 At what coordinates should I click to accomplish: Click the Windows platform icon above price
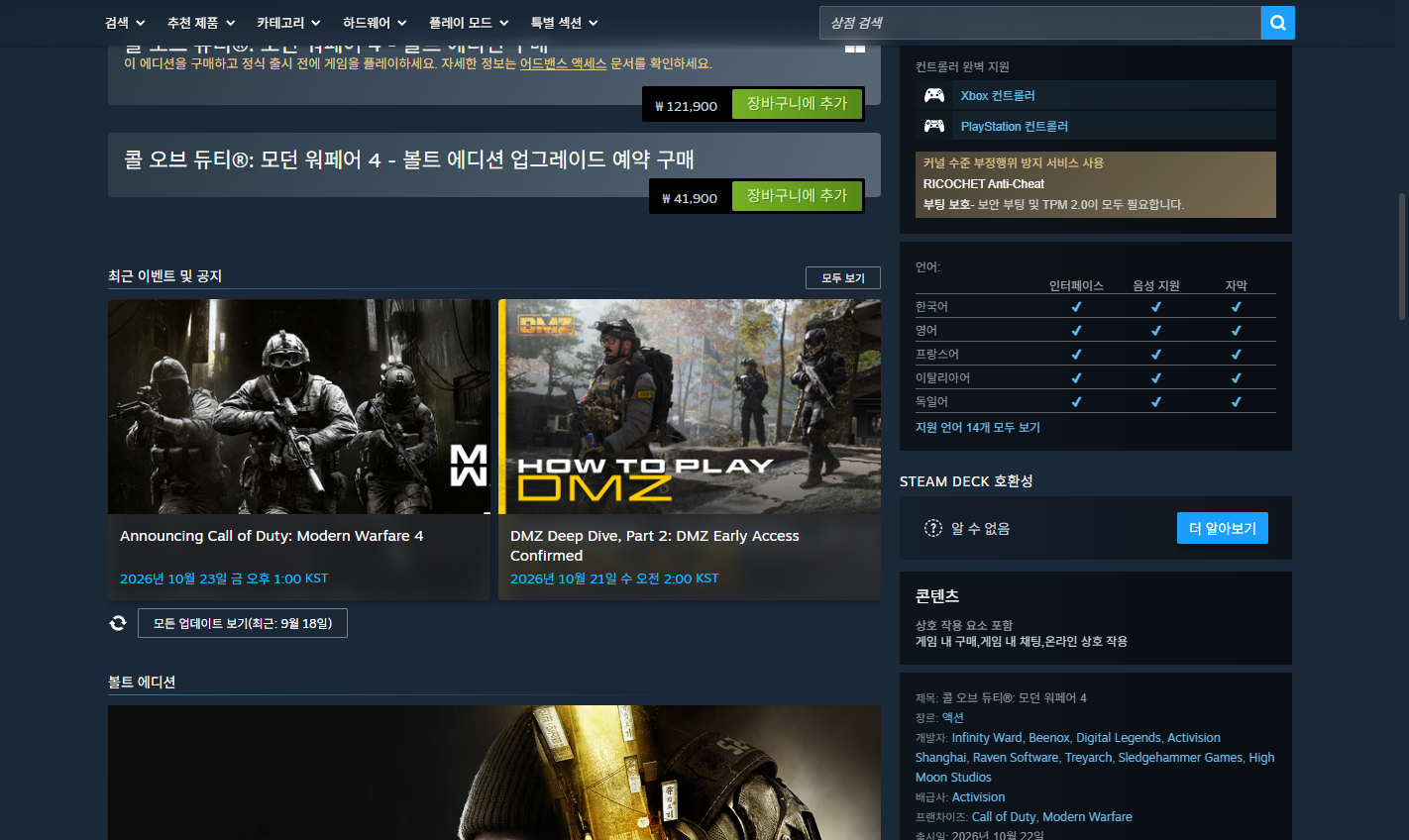pyautogui.click(x=855, y=48)
